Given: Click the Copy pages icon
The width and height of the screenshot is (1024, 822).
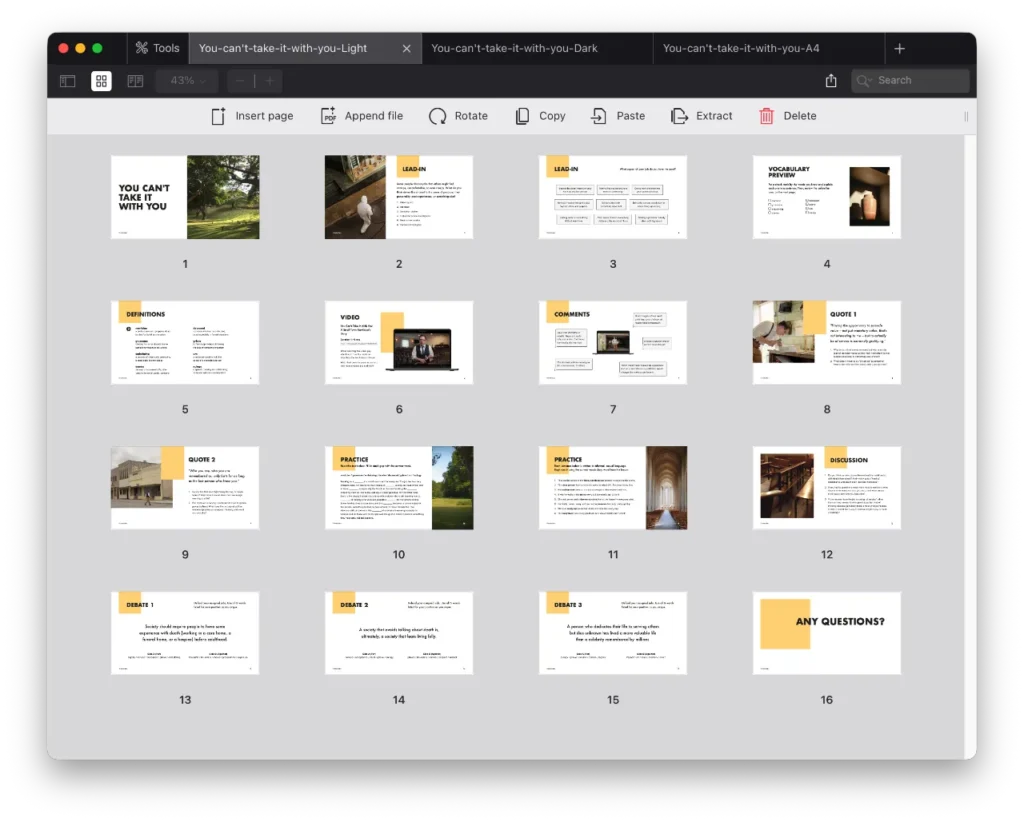Looking at the screenshot, I should [522, 116].
